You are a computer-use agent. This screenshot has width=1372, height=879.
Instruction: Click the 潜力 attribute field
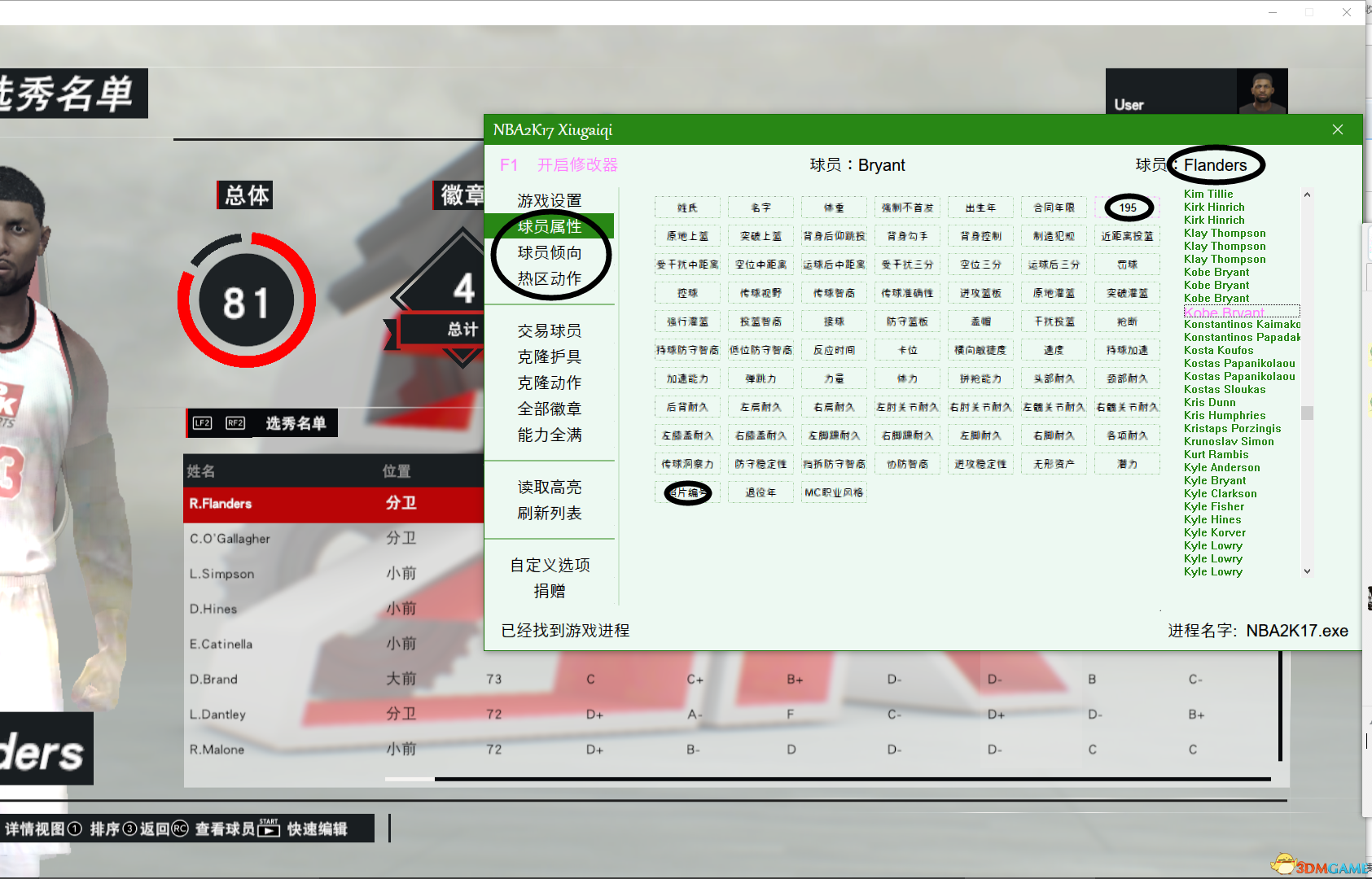pos(1127,464)
